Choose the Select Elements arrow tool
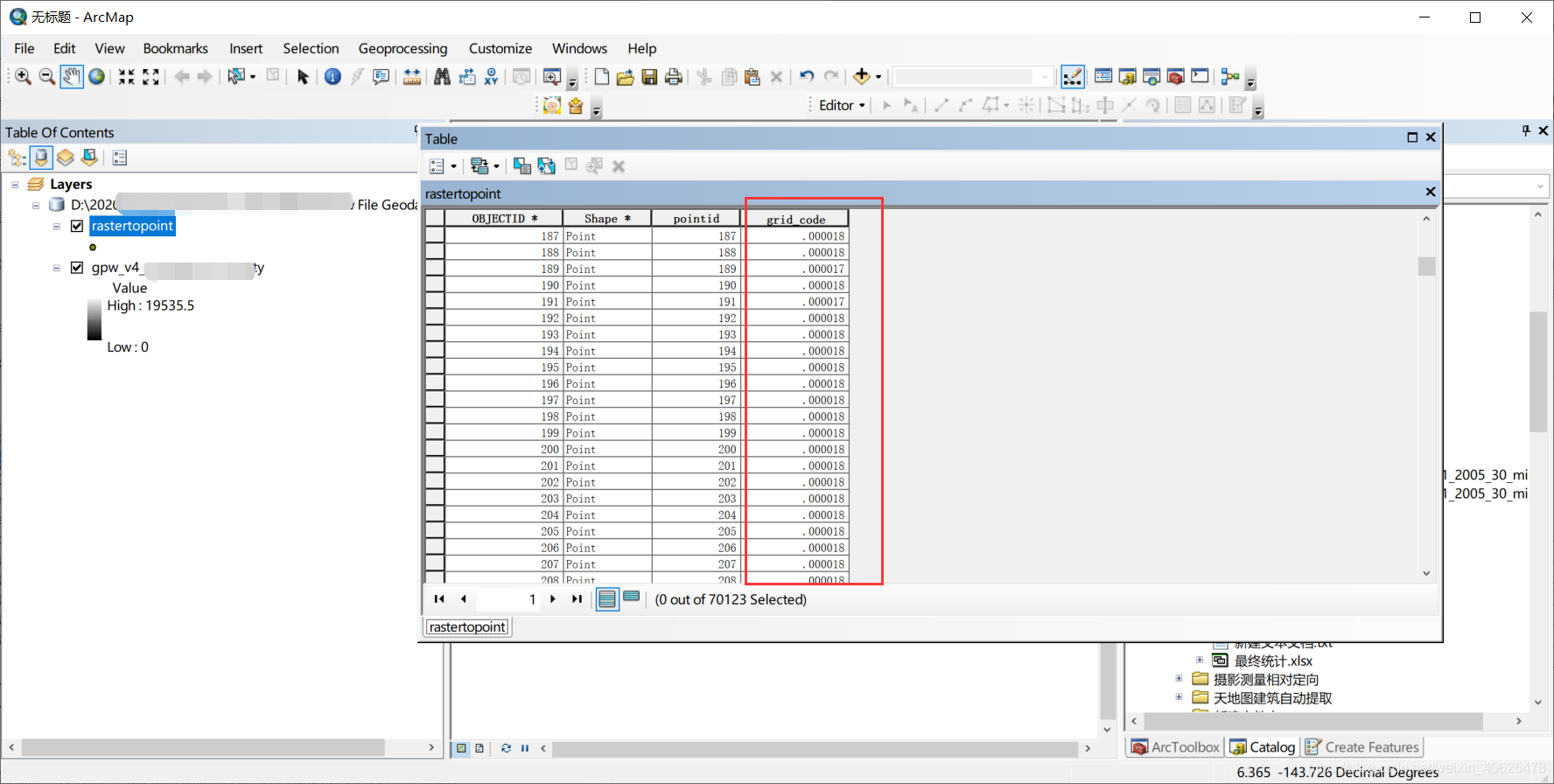This screenshot has height=784, width=1554. pos(303,77)
